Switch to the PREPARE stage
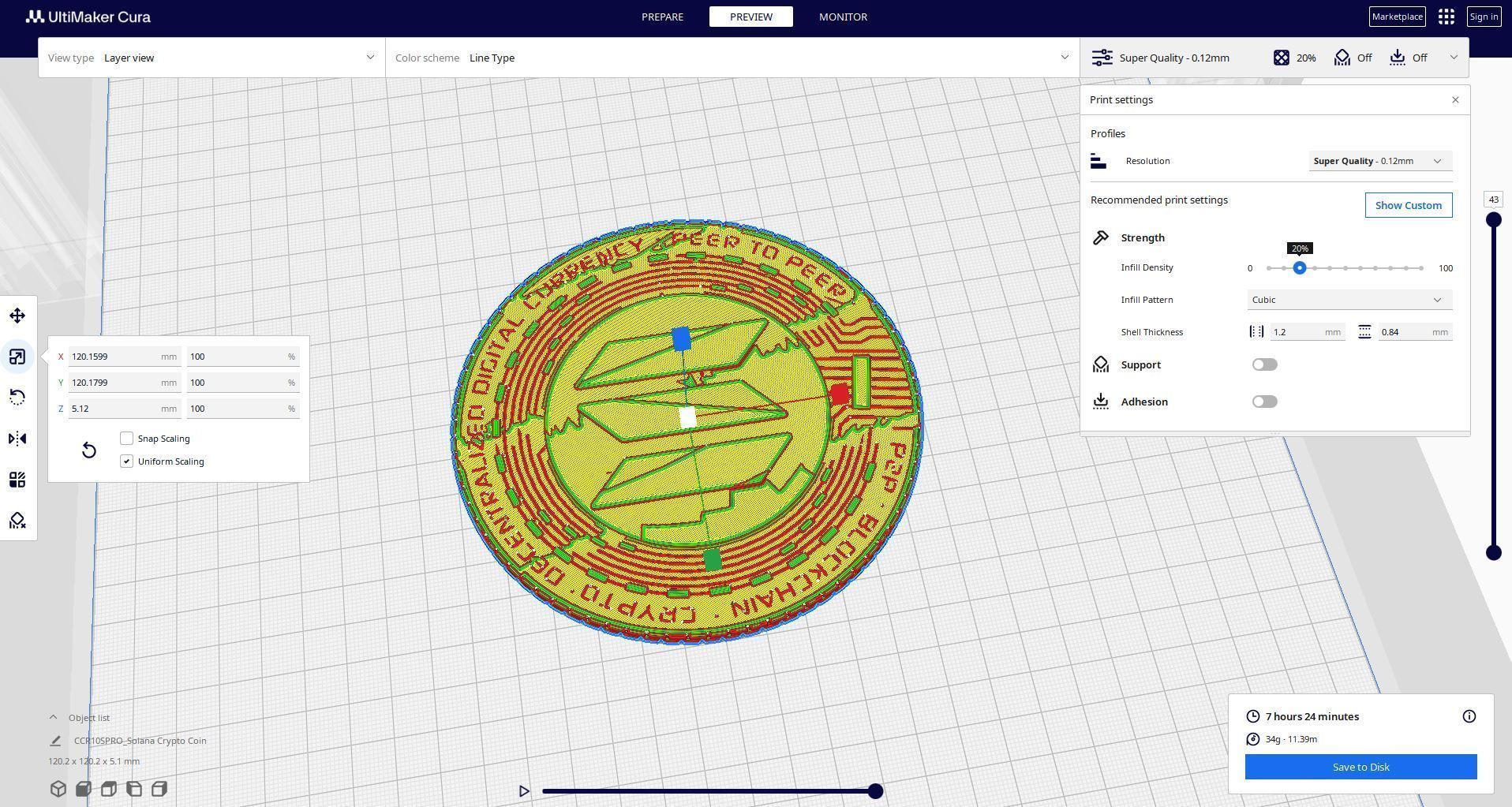The image size is (1512, 807). coord(662,17)
